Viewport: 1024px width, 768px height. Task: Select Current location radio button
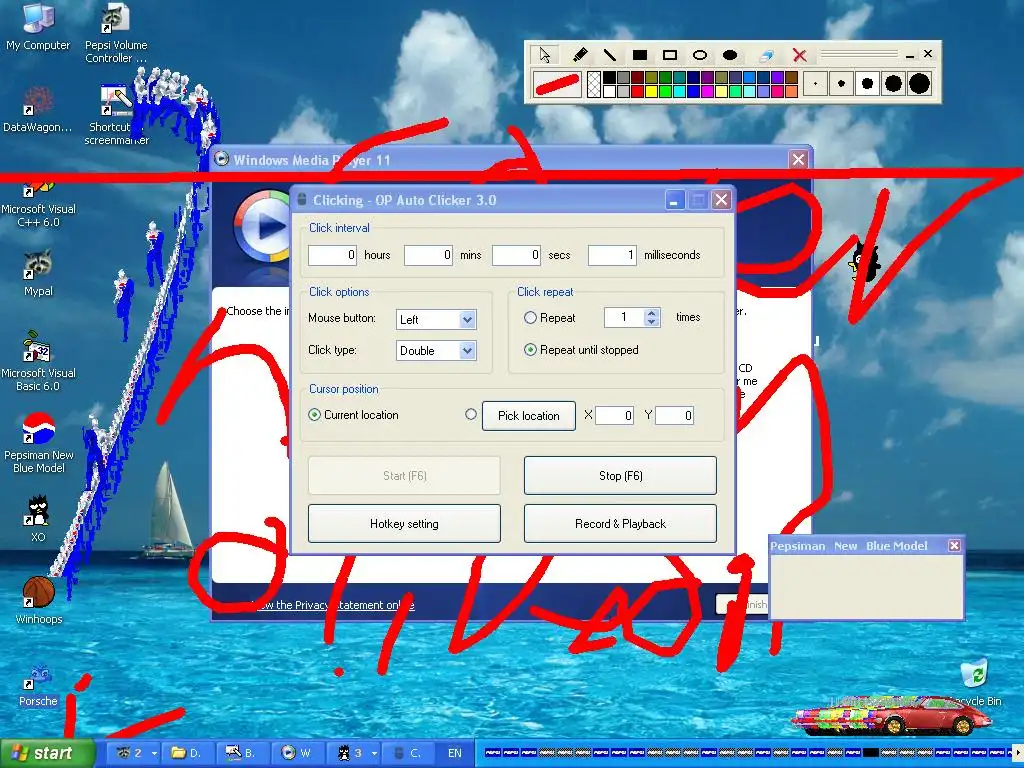coord(314,415)
